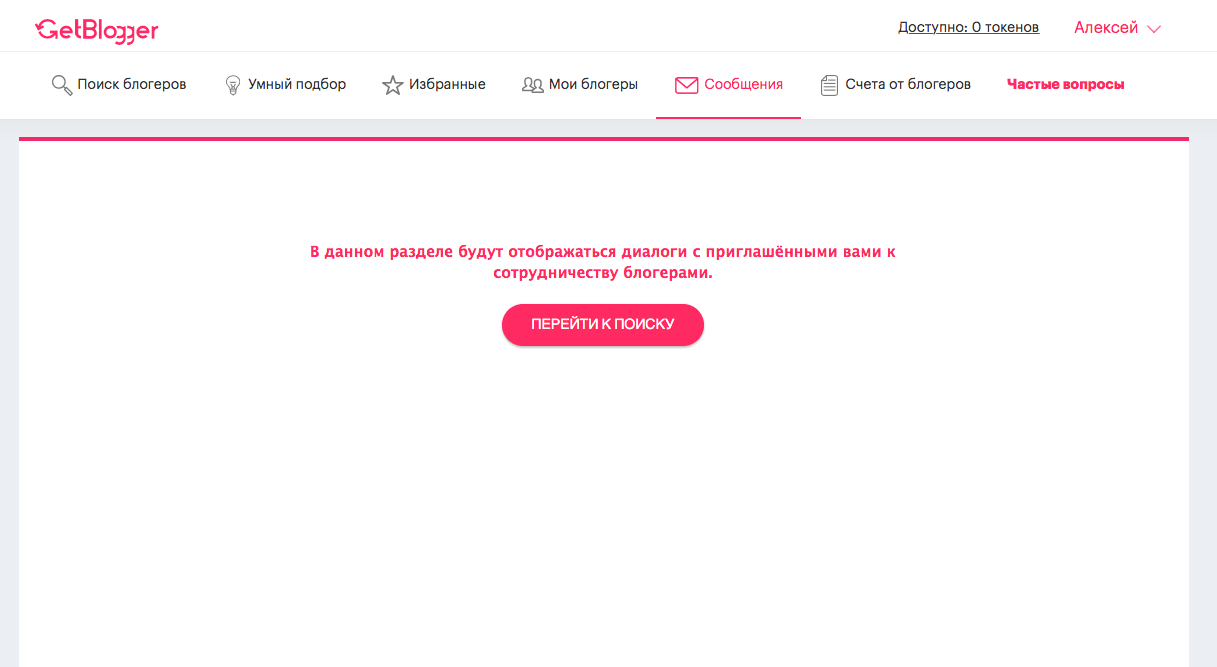
Task: Click the pink bar atop the content panel
Action: (603, 139)
